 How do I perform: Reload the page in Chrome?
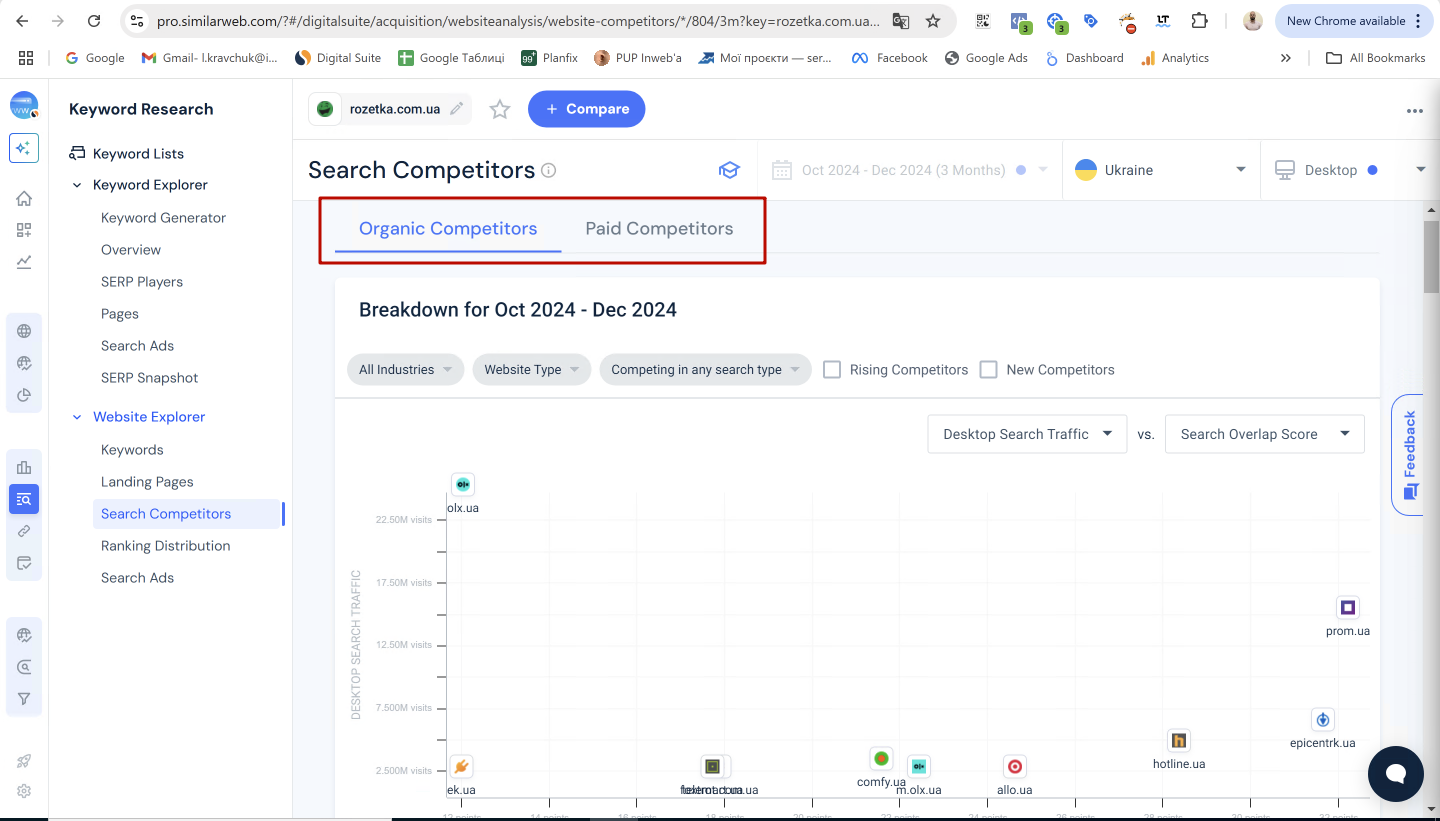coord(94,21)
